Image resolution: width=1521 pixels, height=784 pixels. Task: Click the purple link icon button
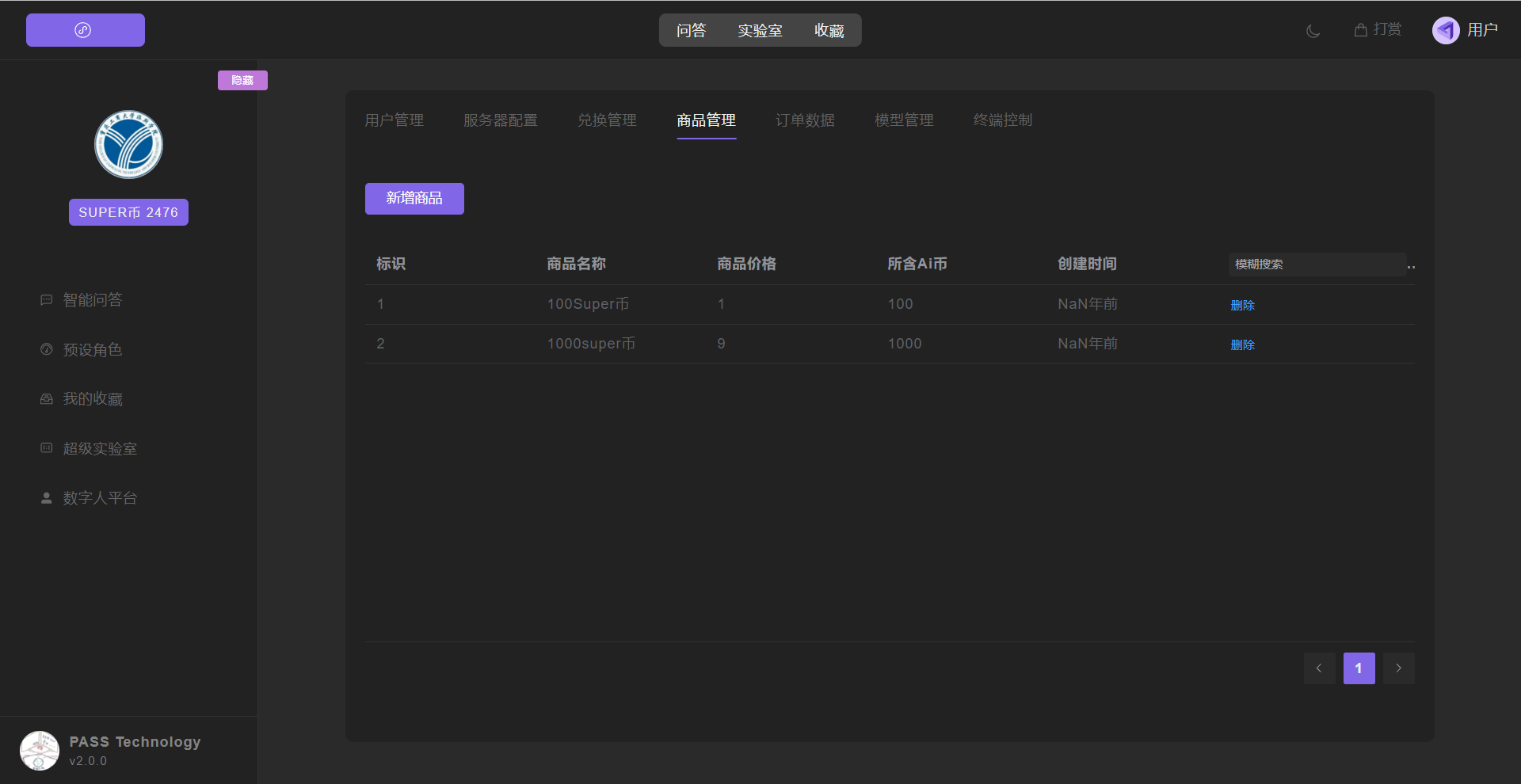[85, 30]
